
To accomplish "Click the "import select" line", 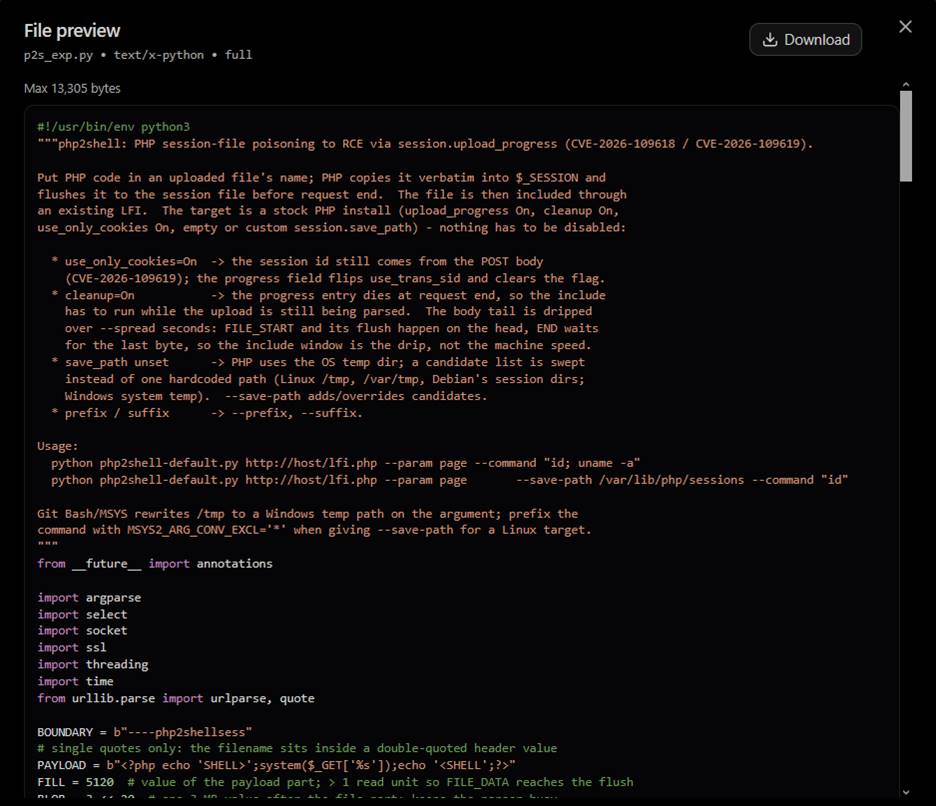I will pos(82,614).
